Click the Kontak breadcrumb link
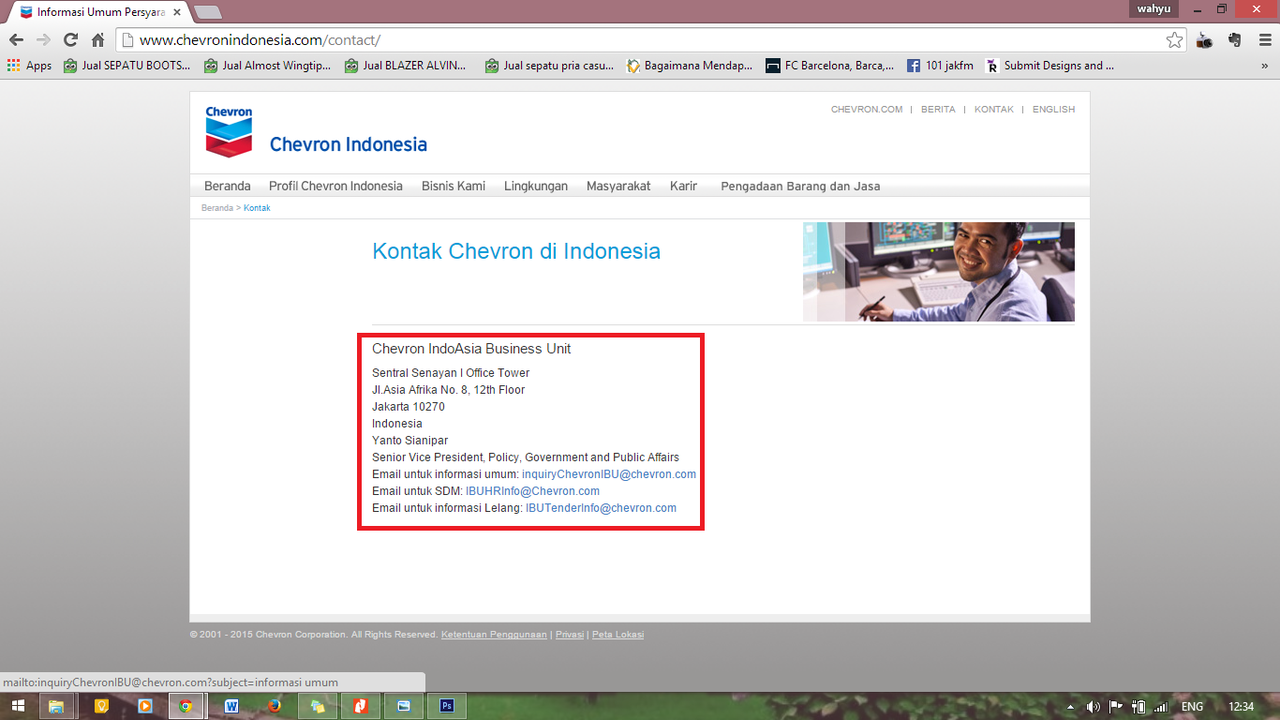 257,208
